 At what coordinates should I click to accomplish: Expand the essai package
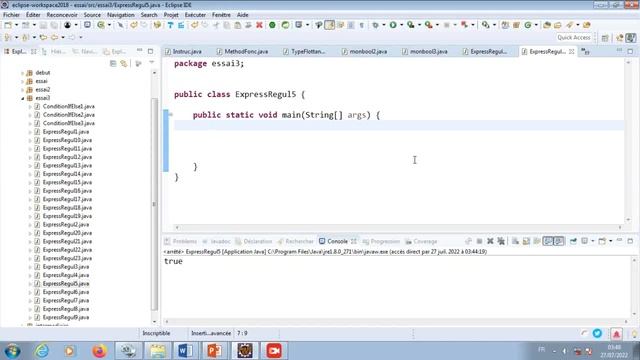point(22,81)
